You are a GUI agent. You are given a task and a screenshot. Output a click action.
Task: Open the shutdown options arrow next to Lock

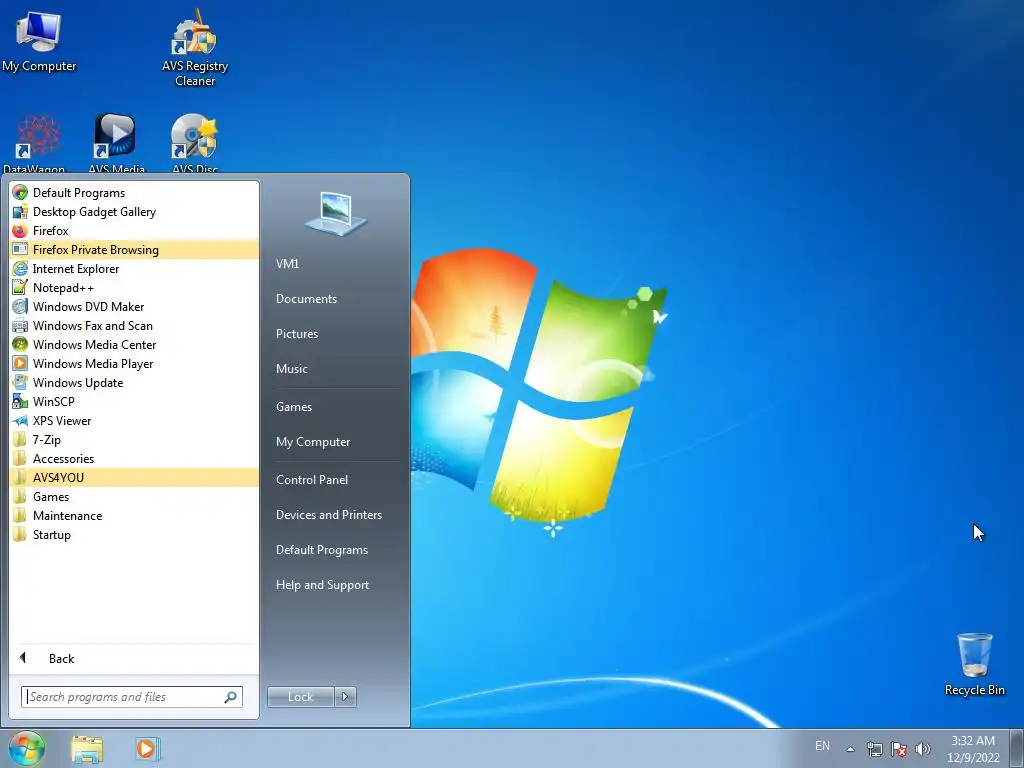coord(345,697)
